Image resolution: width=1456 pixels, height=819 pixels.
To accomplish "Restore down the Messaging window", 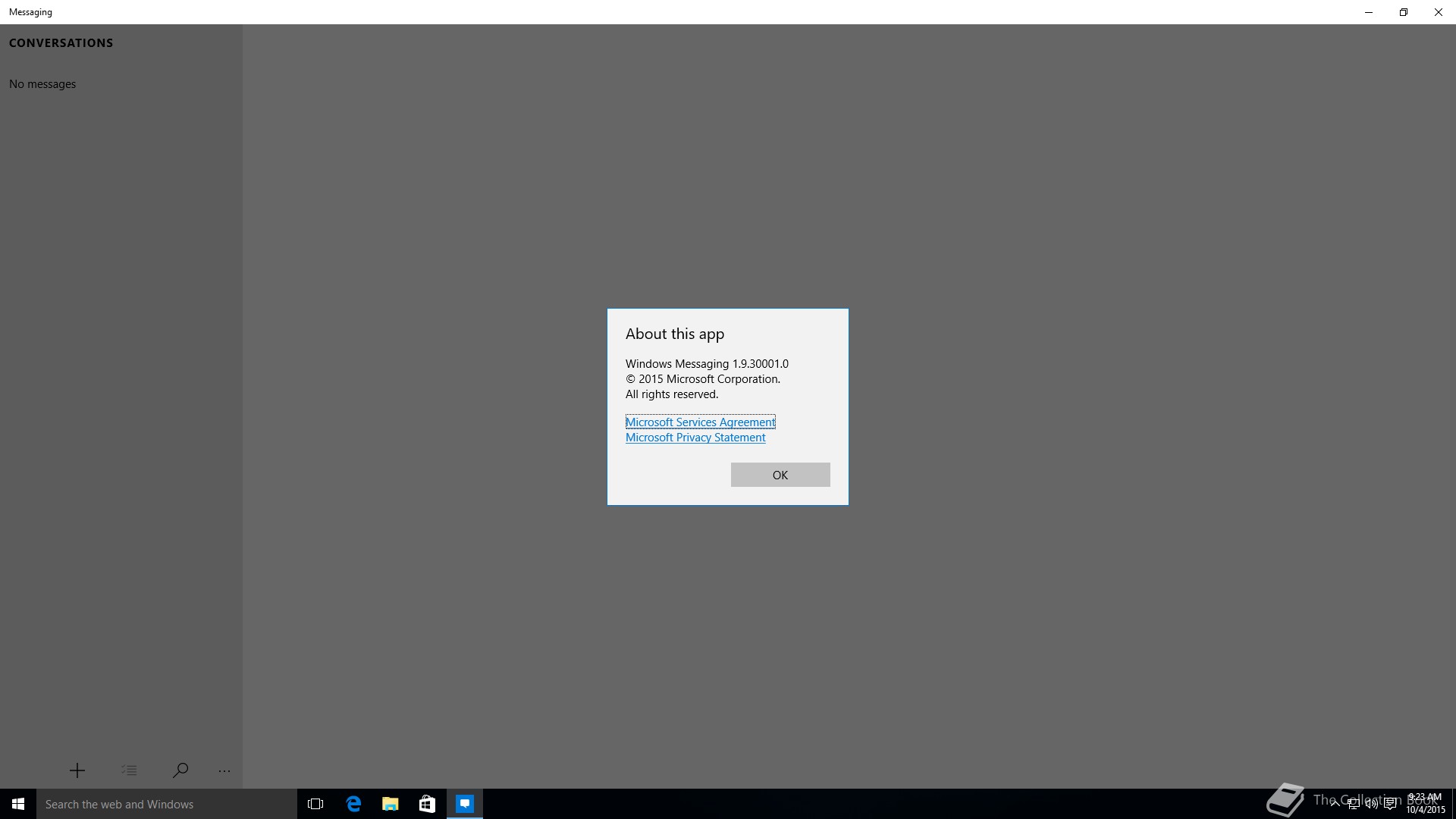I will 1404,12.
